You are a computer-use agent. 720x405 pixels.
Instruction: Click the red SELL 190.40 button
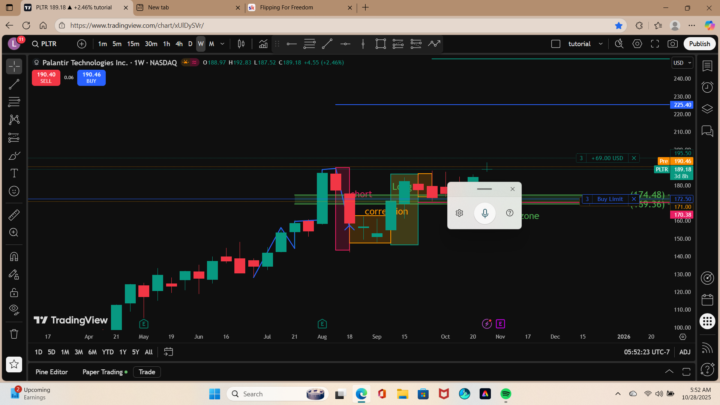(46, 77)
